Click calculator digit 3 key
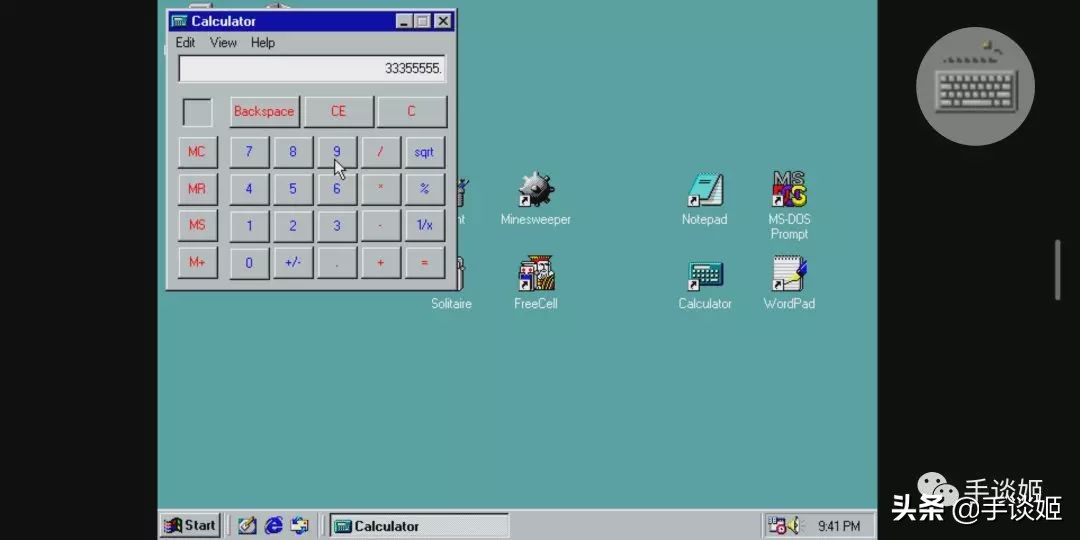Viewport: 1080px width, 540px height. point(337,226)
